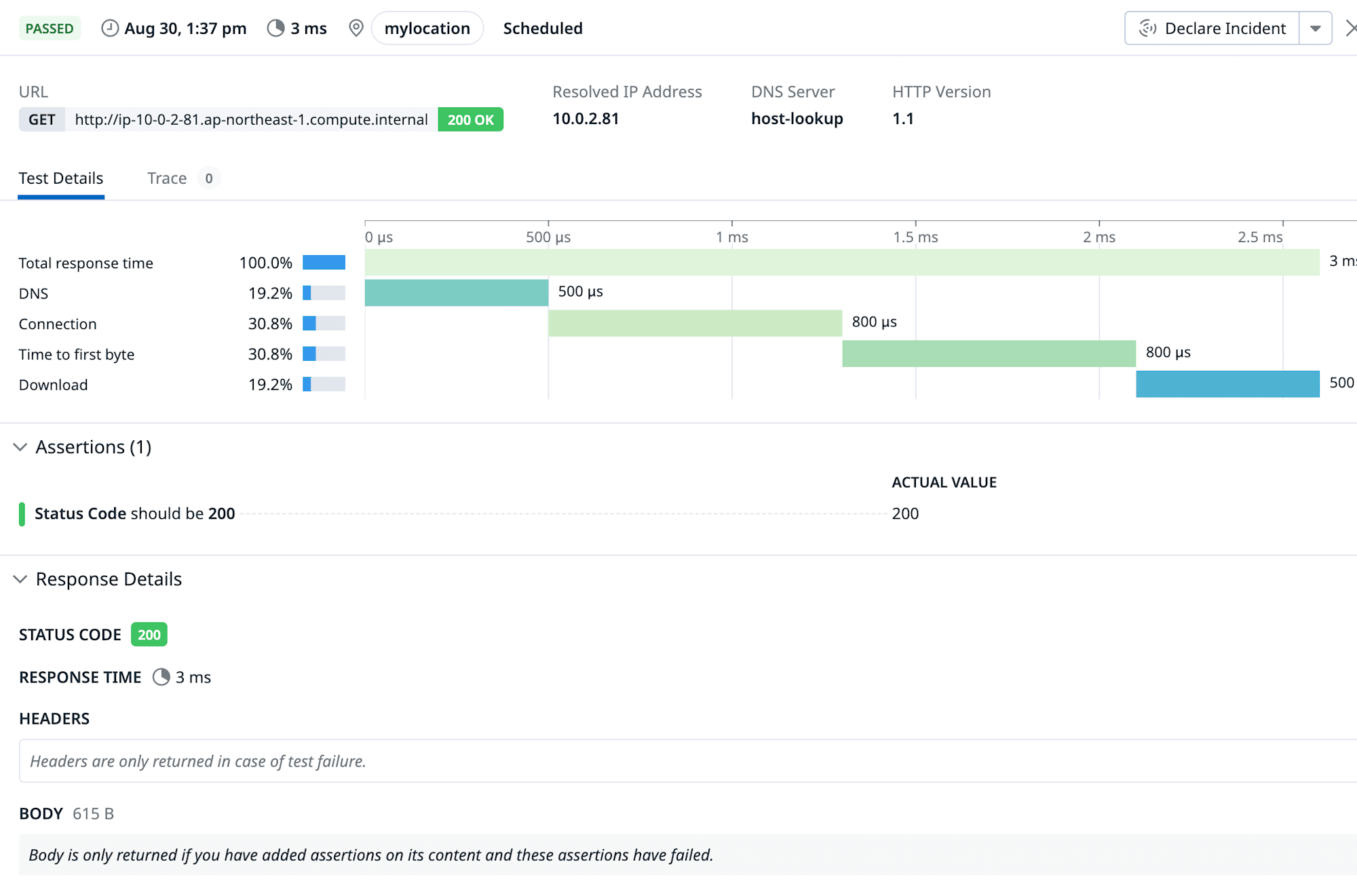Collapse the Assertions section

click(x=20, y=447)
